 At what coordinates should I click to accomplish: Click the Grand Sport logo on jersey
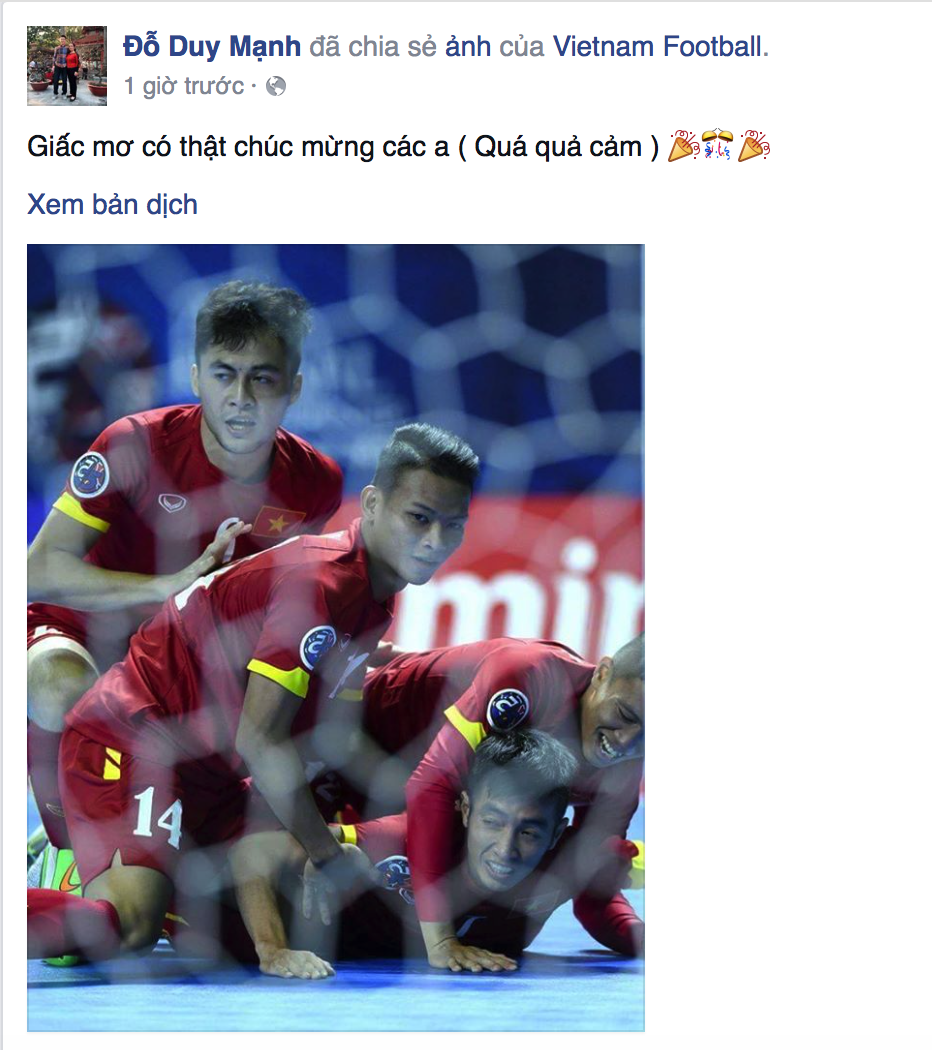172,503
